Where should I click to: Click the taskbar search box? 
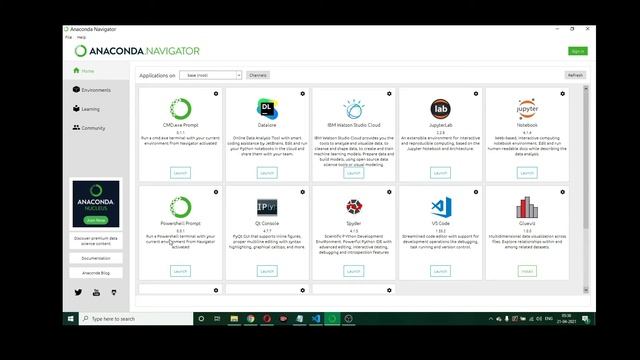(136, 319)
